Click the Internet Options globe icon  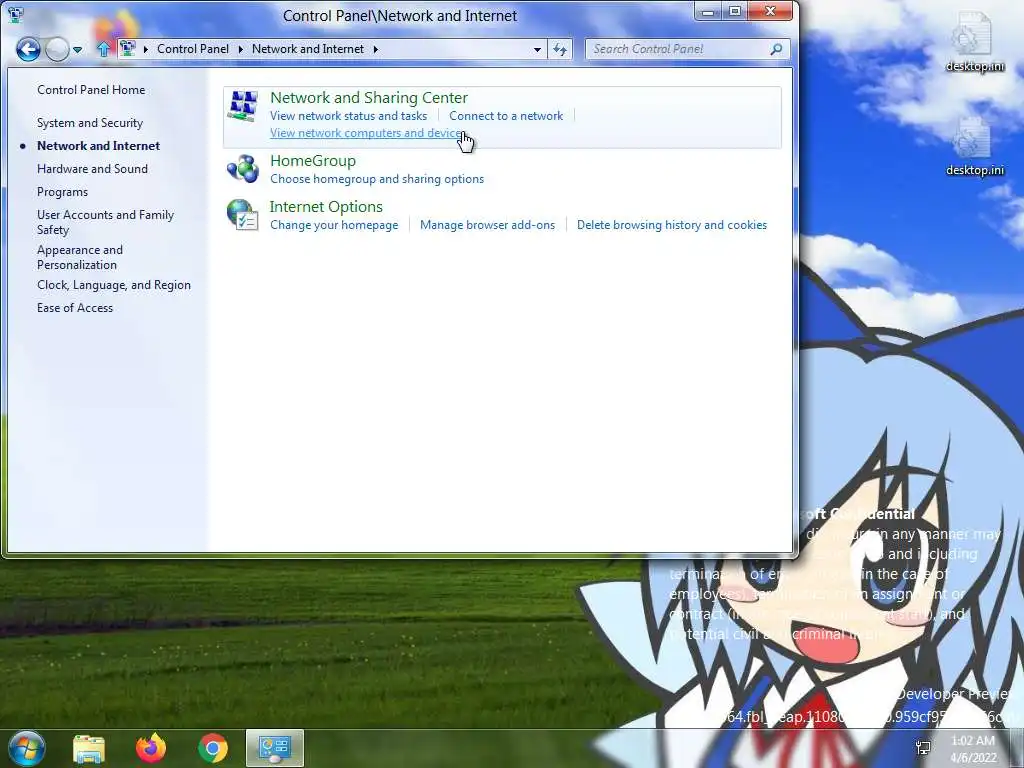pos(243,215)
